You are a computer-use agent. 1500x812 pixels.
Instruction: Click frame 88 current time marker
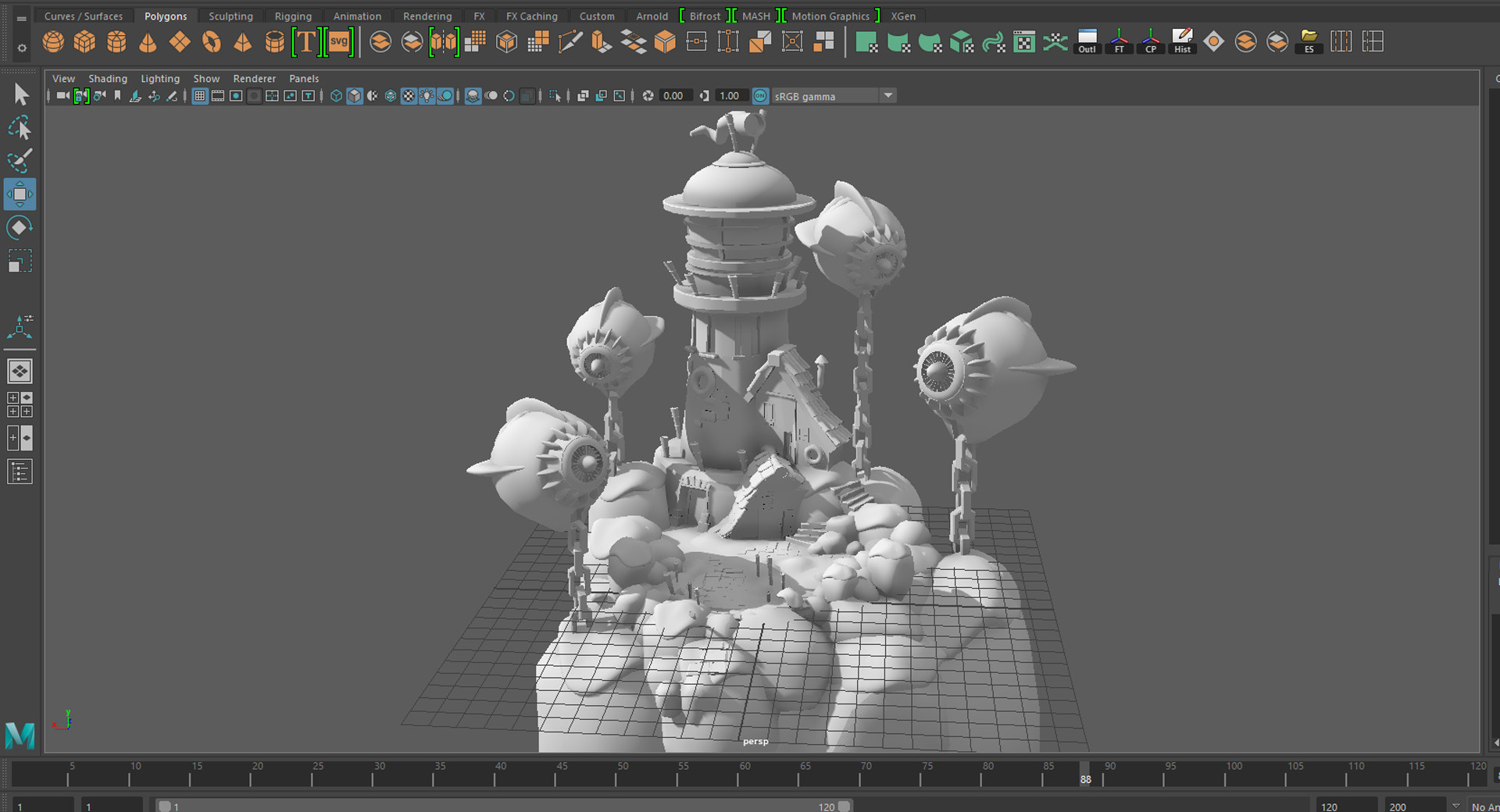coord(1085,775)
